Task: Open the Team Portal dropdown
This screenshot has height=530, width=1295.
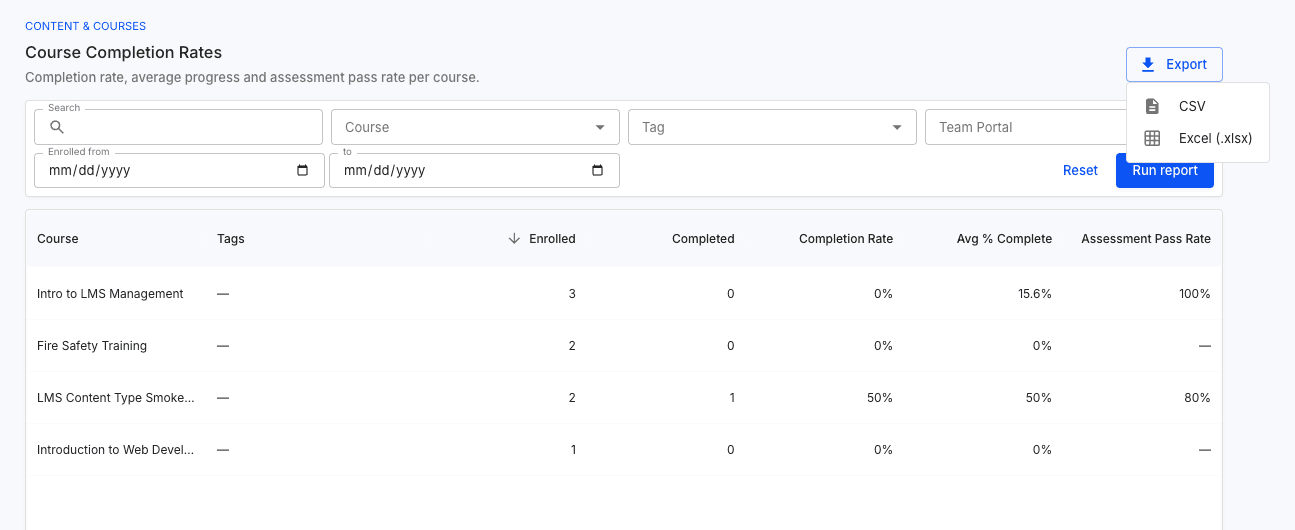Action: click(x=1025, y=127)
